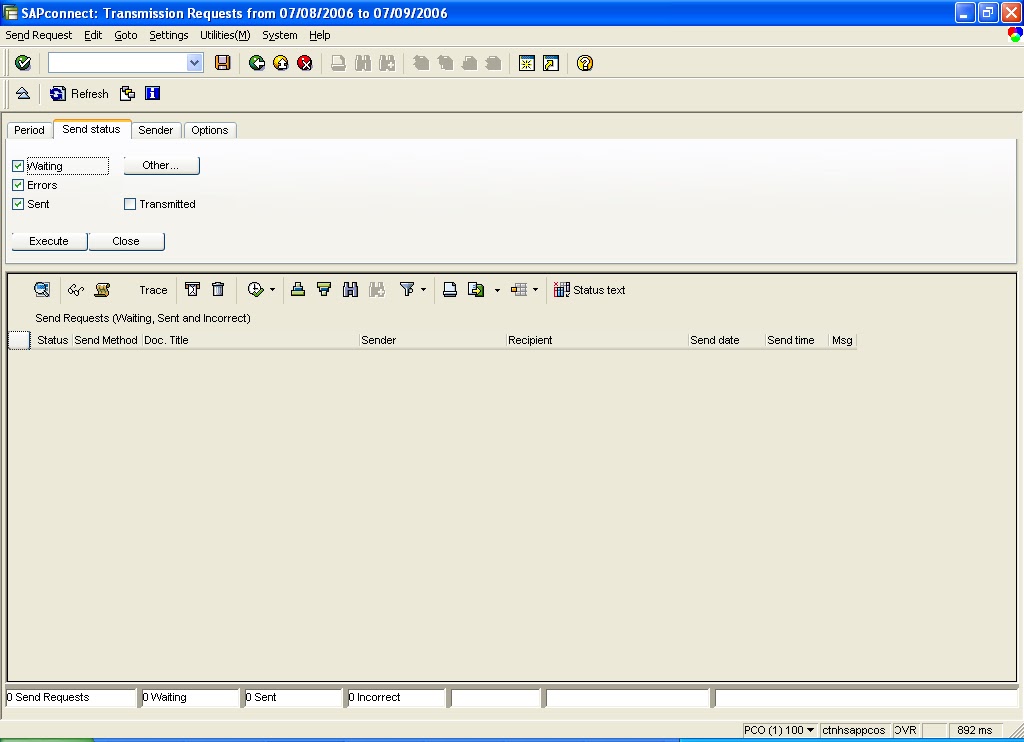Click the Status text button
1024x742 pixels.
(x=589, y=290)
